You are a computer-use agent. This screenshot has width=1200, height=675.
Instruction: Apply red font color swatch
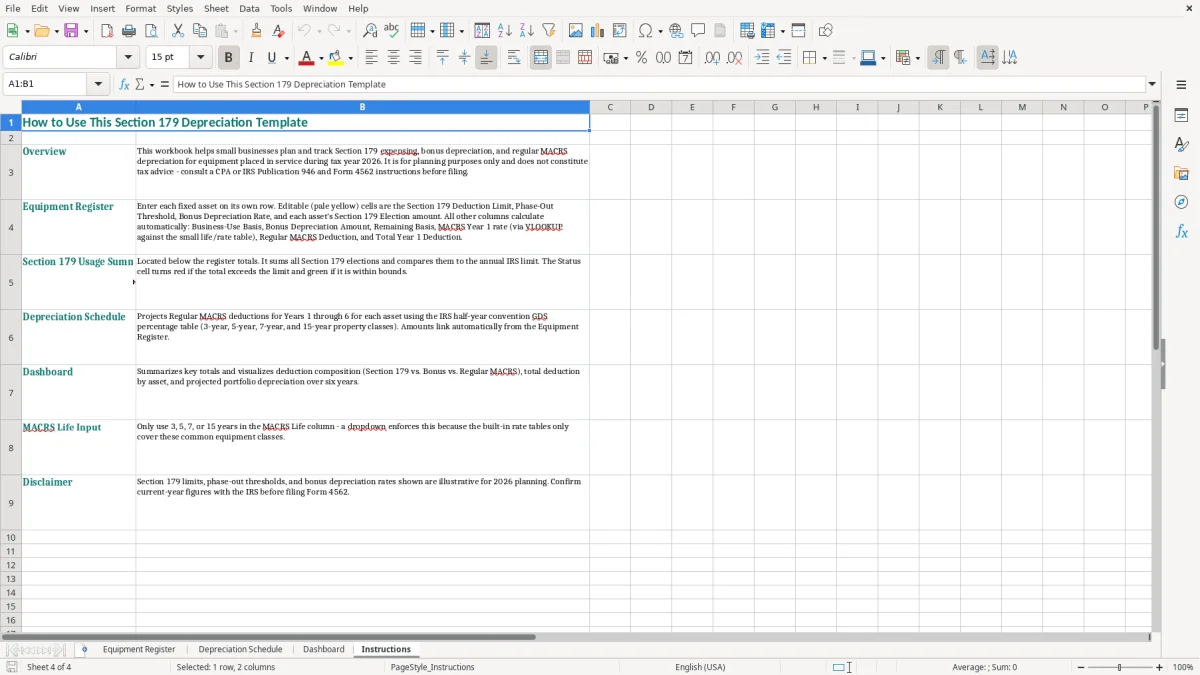[306, 58]
